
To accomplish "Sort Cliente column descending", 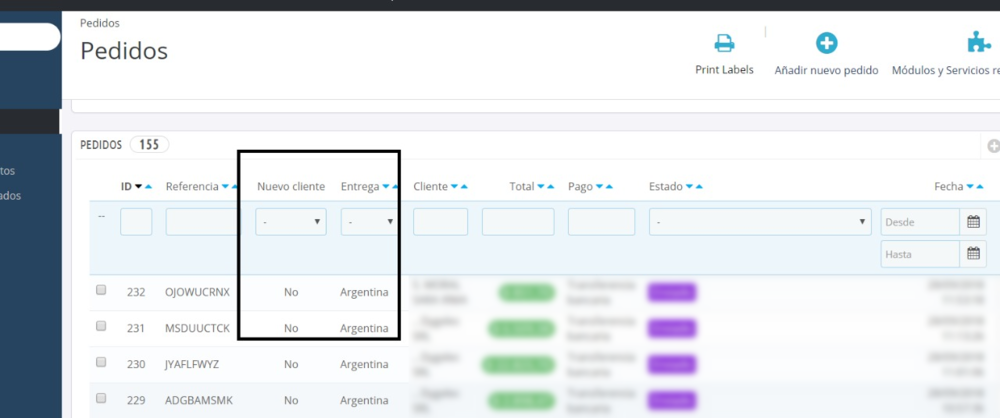I will pos(454,186).
